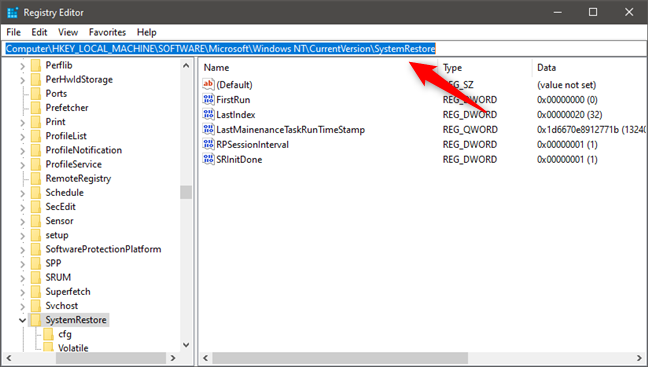Image resolution: width=648 pixels, height=367 pixels.
Task: Click the ProfileService folder icon
Action: (36, 164)
